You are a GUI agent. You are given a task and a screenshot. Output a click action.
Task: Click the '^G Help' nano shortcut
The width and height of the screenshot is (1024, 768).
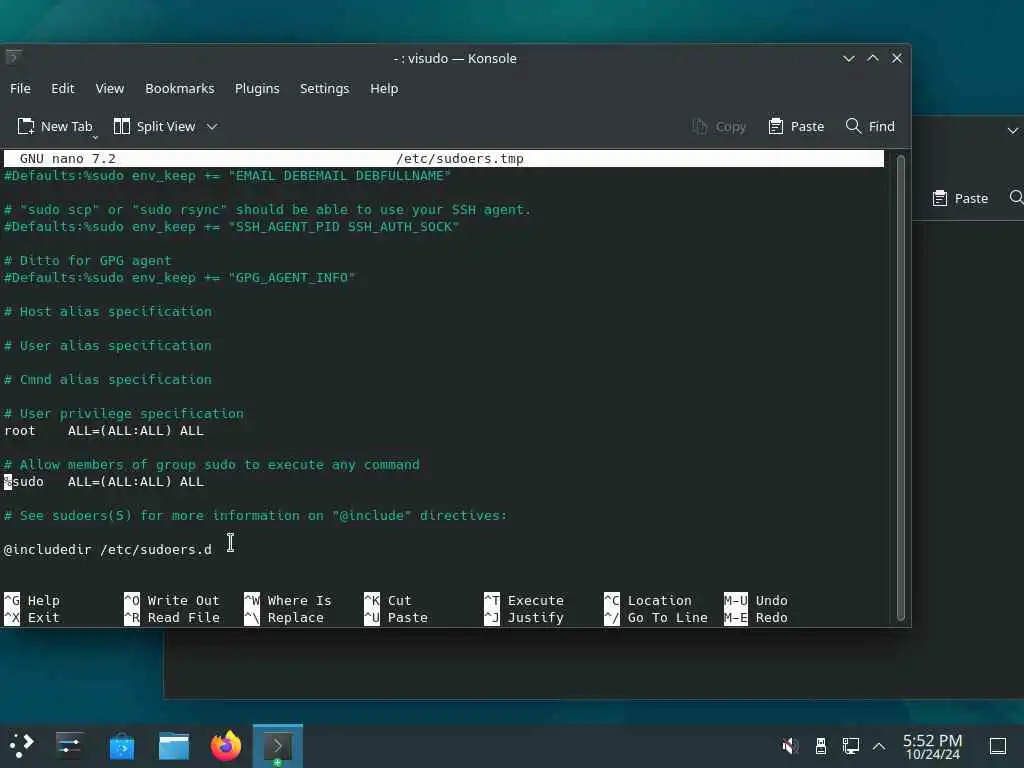click(32, 601)
